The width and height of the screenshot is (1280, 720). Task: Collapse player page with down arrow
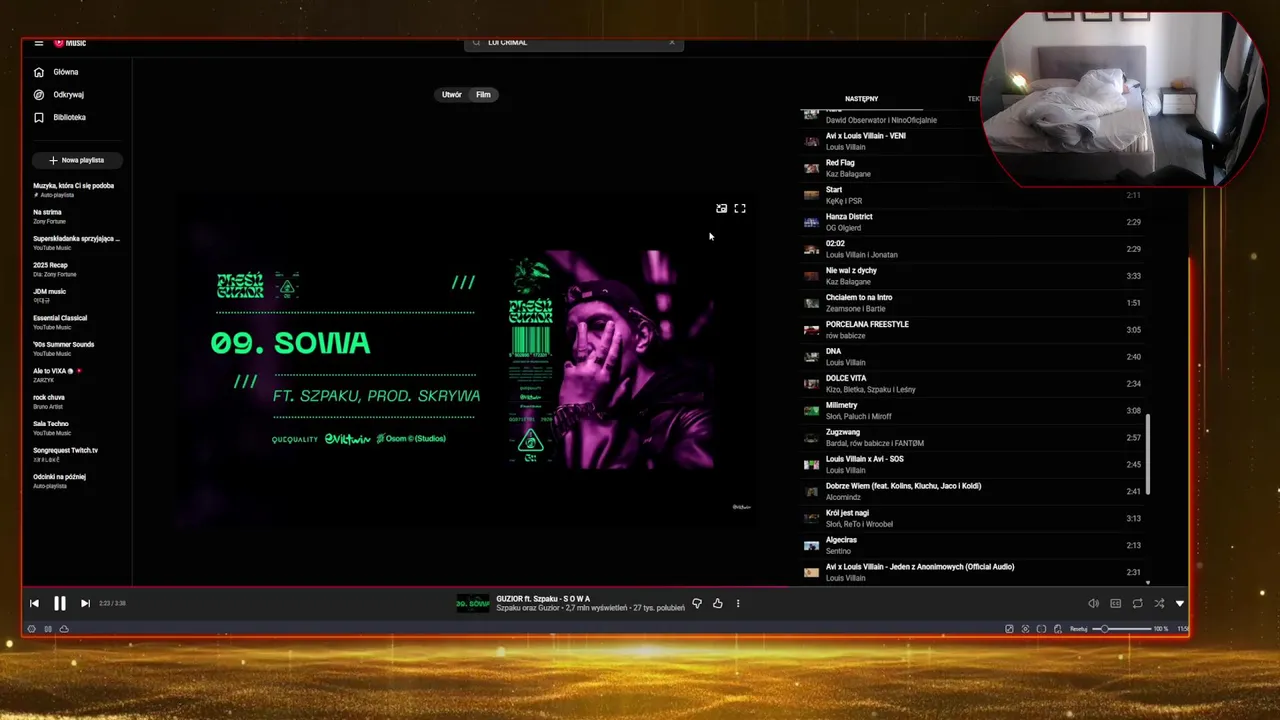click(1180, 603)
